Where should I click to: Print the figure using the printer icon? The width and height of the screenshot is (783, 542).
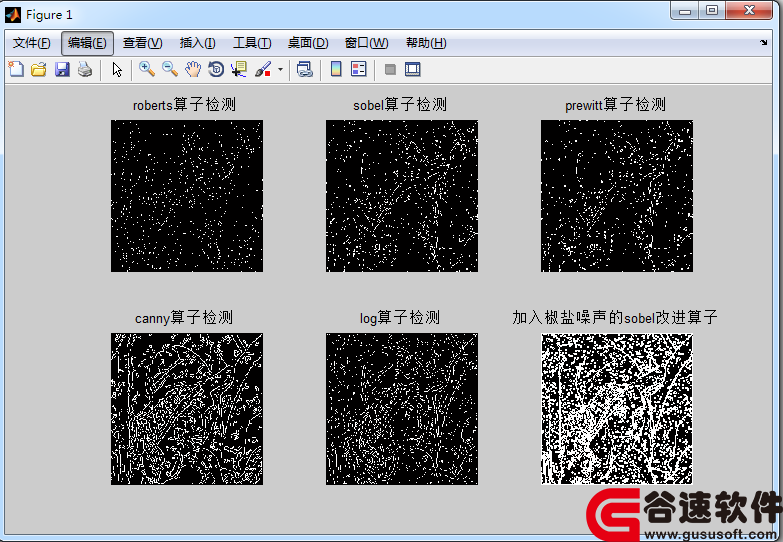click(85, 69)
